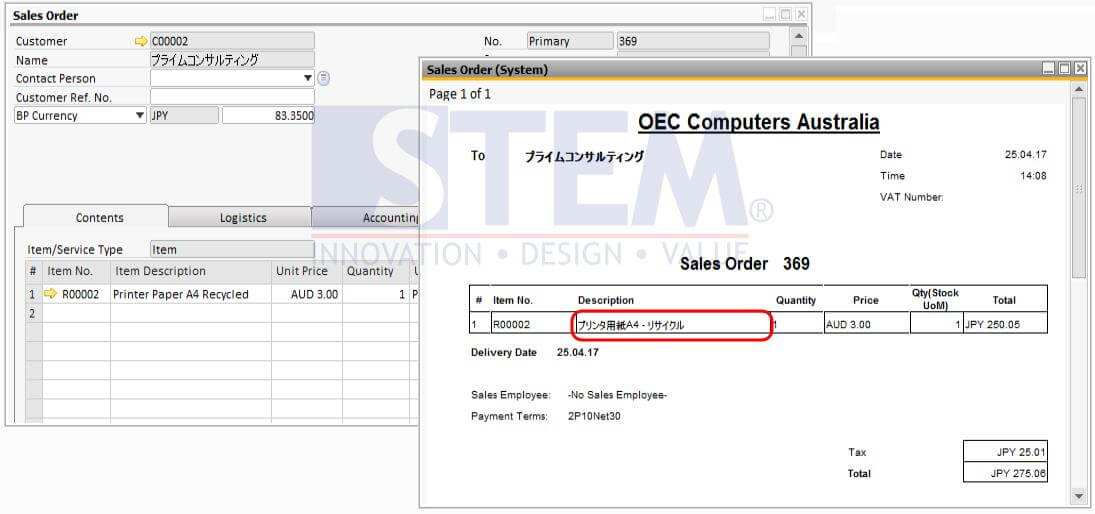Viewport: 1095px width, 514px height.
Task: Maximize the background Sales Order window
Action: click(x=786, y=14)
